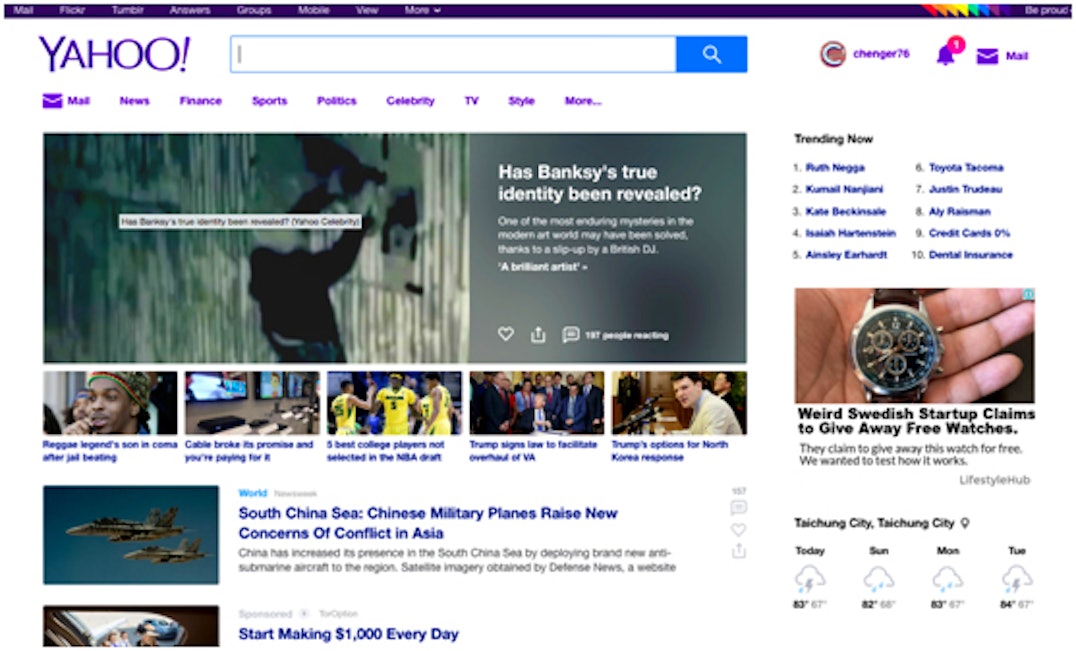The height and width of the screenshot is (651, 1076).
Task: Click the Mail envelope icon beside the bell
Action: (987, 56)
